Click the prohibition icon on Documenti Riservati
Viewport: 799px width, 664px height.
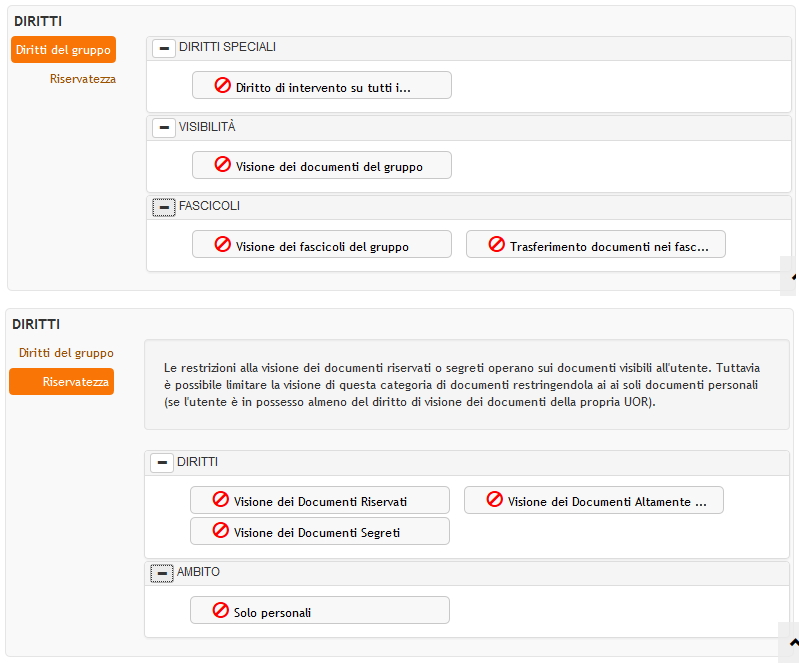pyautogui.click(x=221, y=501)
